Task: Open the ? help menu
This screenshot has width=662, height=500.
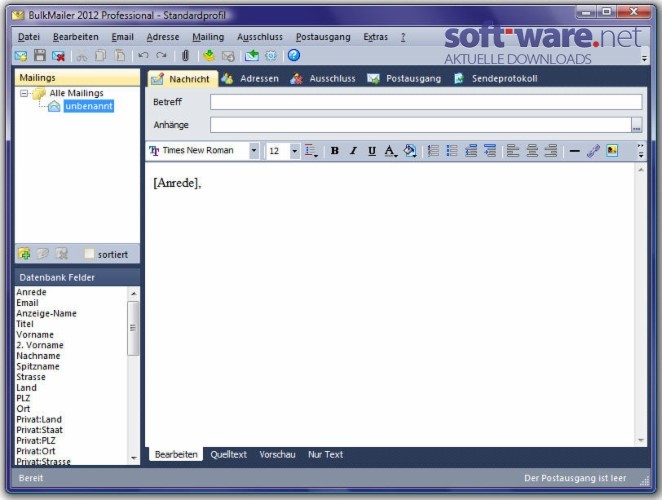Action: [x=403, y=37]
